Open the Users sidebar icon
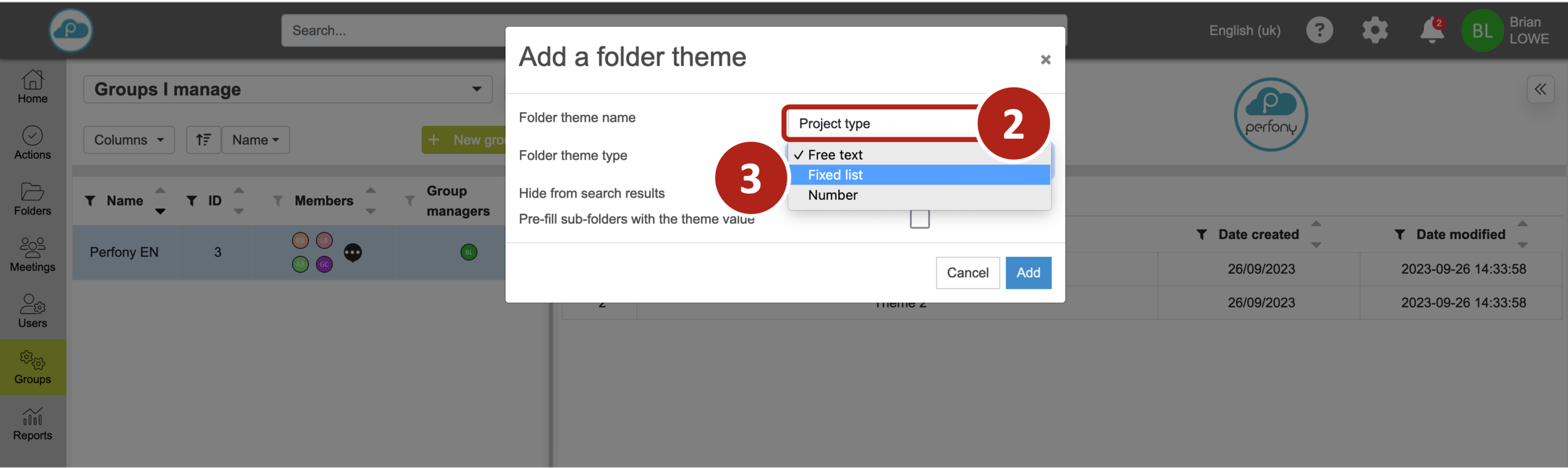This screenshot has width=1568, height=468. [x=32, y=311]
